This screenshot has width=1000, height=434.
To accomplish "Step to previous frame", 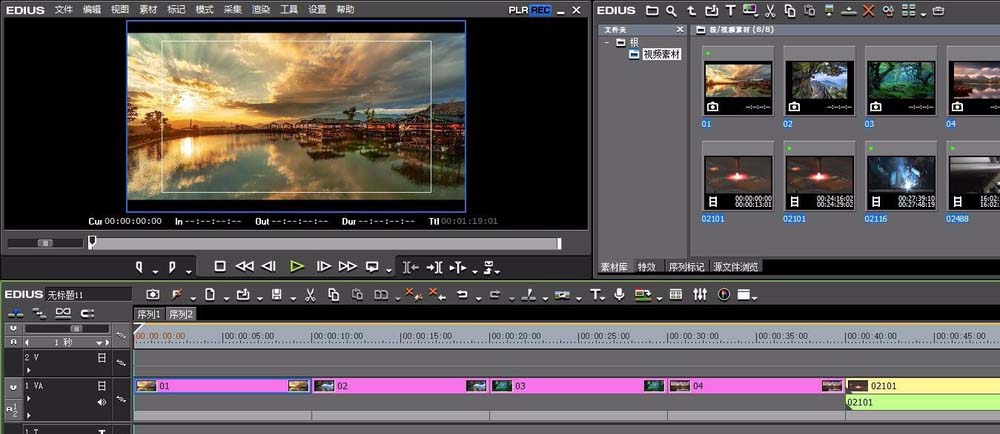I will point(269,266).
